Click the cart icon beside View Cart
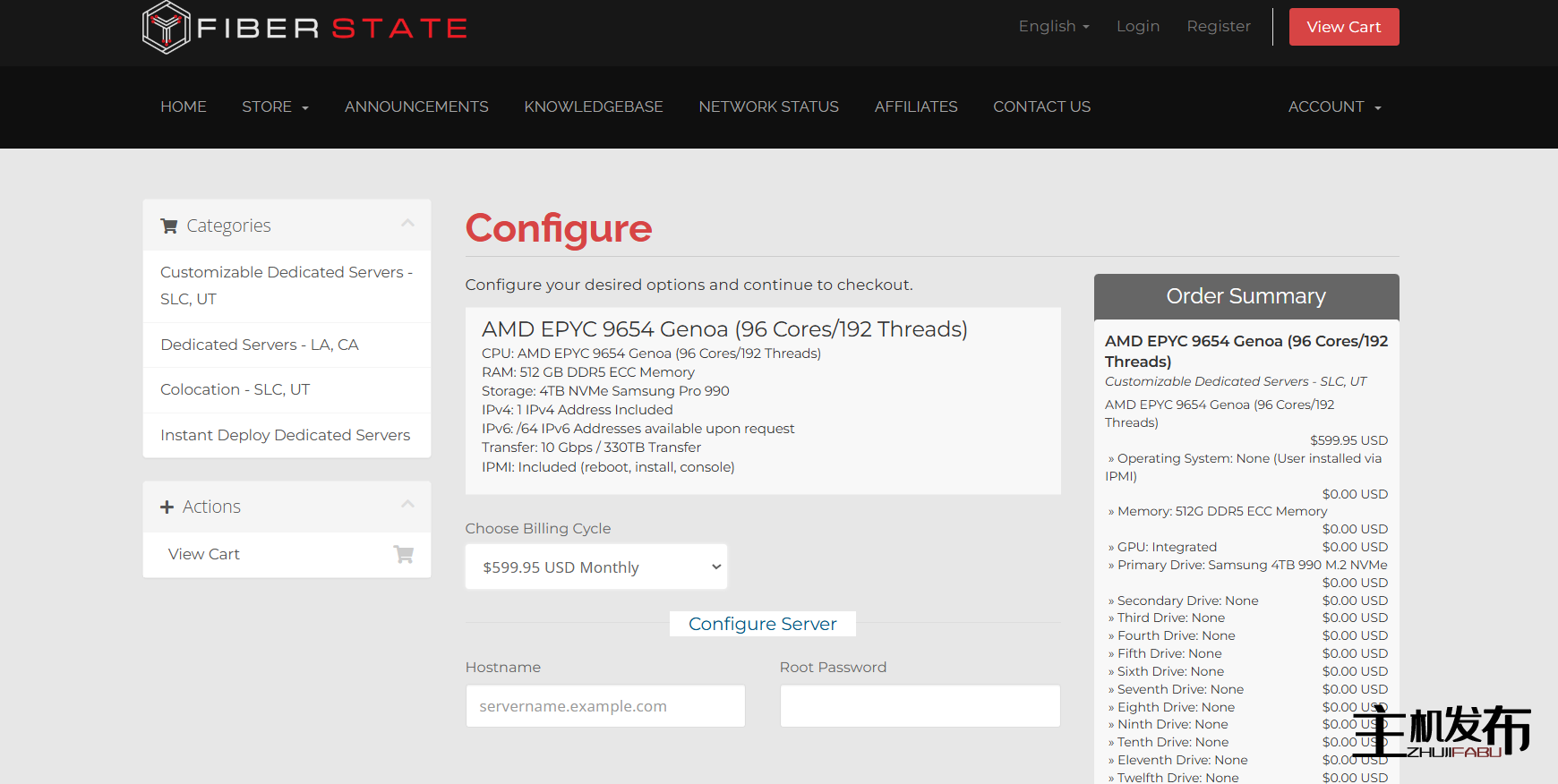The image size is (1558, 784). point(404,555)
